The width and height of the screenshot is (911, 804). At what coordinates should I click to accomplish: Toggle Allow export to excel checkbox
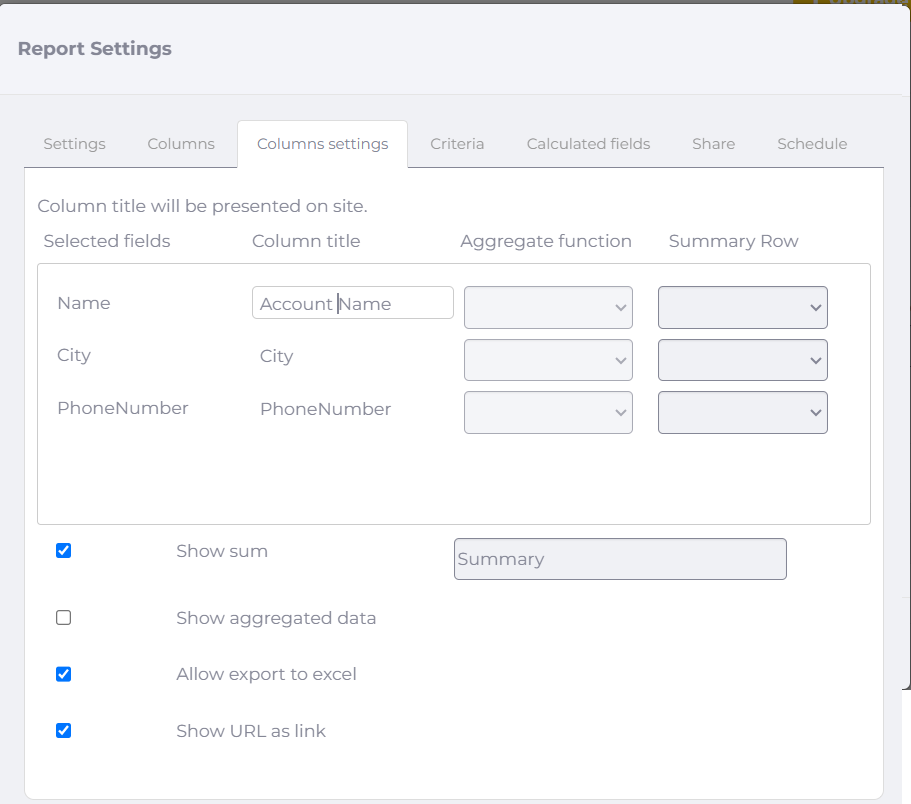click(63, 674)
